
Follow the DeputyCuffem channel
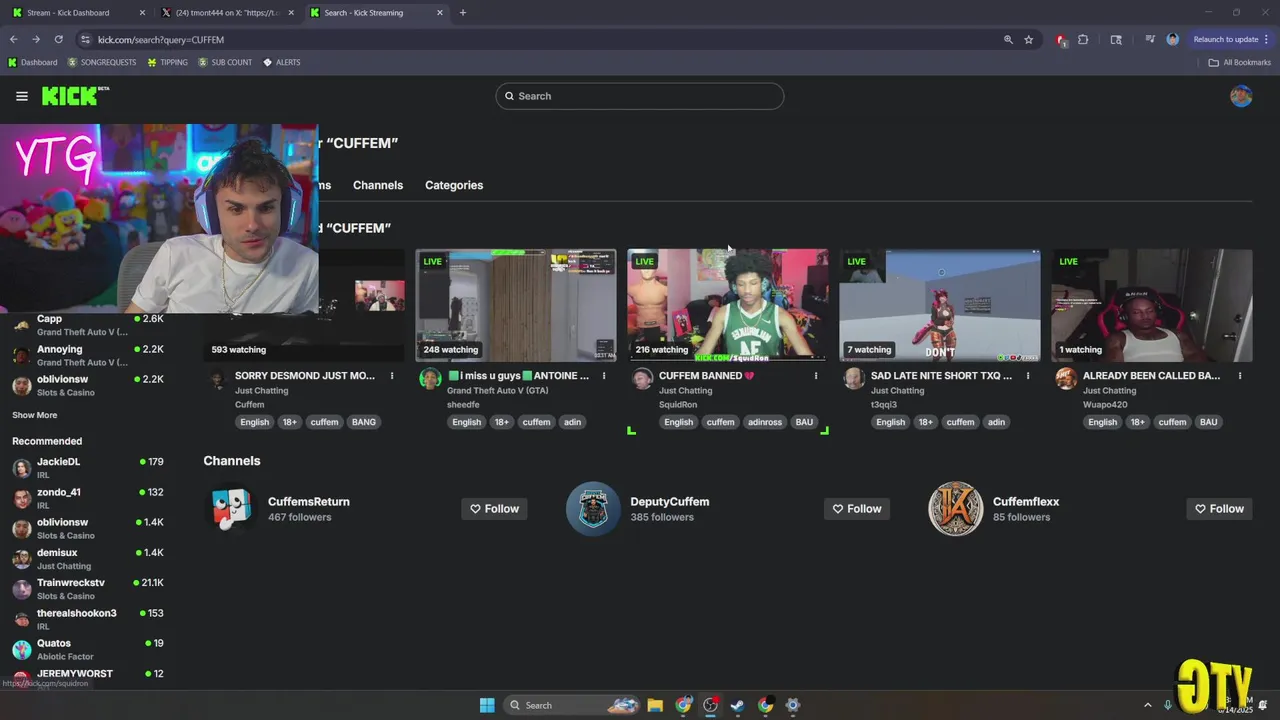pyautogui.click(x=857, y=509)
